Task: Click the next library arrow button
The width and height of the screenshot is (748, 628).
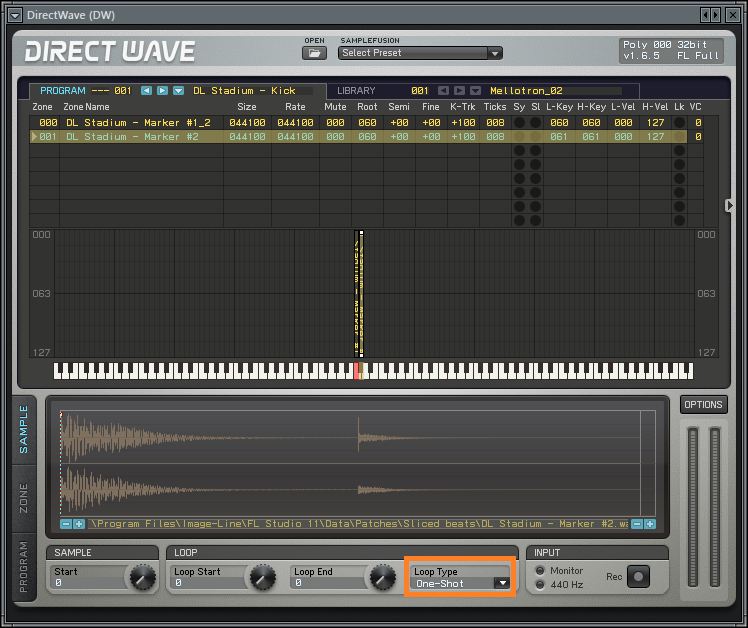Action: click(x=459, y=91)
